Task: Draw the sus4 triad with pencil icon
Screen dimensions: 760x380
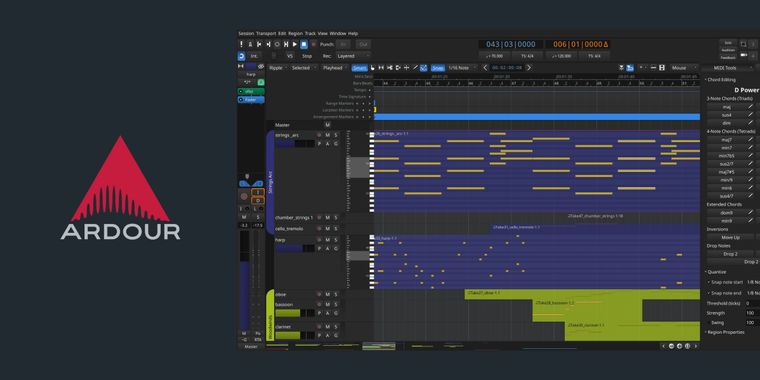Action: 751,115
